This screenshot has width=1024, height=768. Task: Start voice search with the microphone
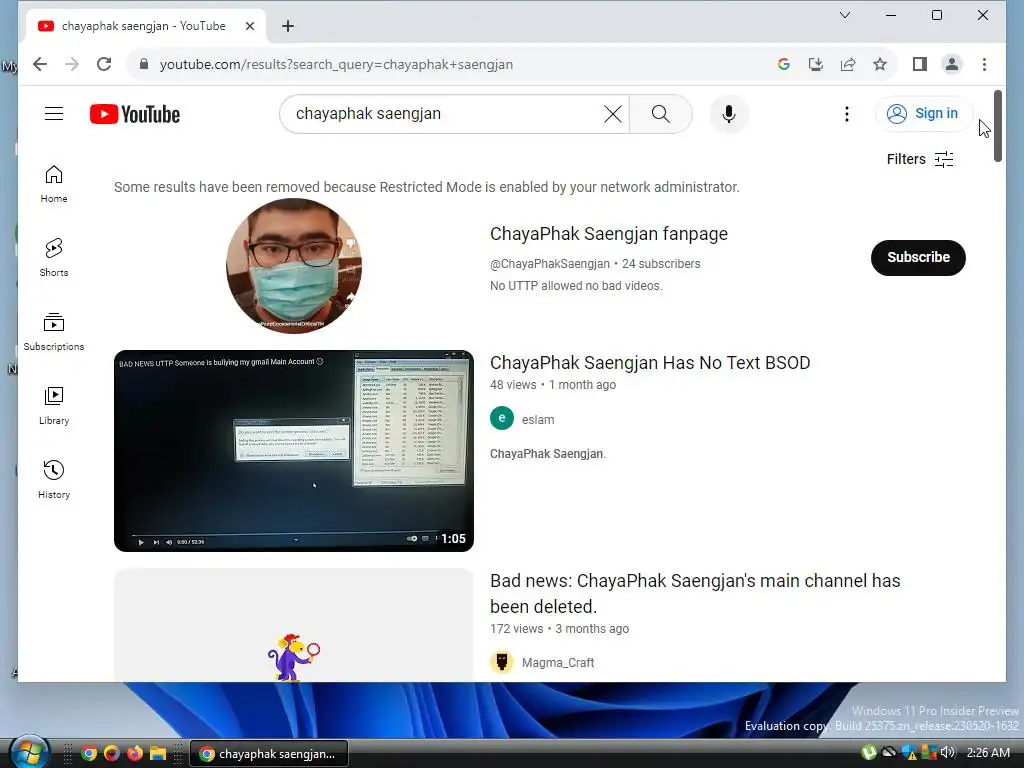click(729, 114)
